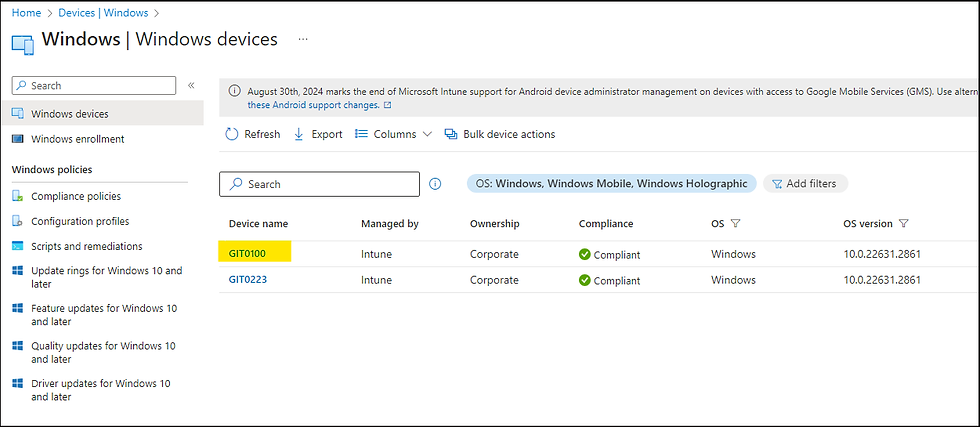Click the Windows enrollment icon
Image resolution: width=980 pixels, height=427 pixels.
pos(18,139)
